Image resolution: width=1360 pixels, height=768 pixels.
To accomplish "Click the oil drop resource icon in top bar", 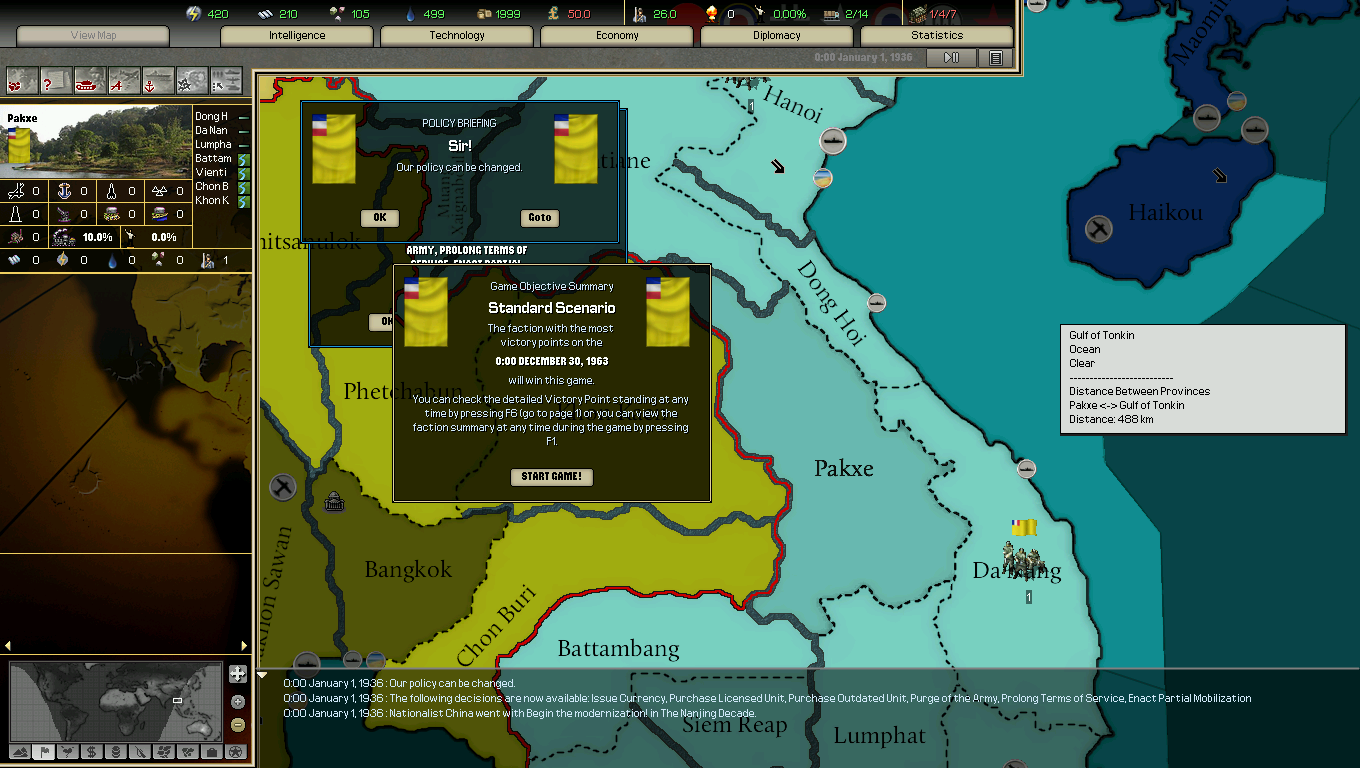I will pos(409,14).
